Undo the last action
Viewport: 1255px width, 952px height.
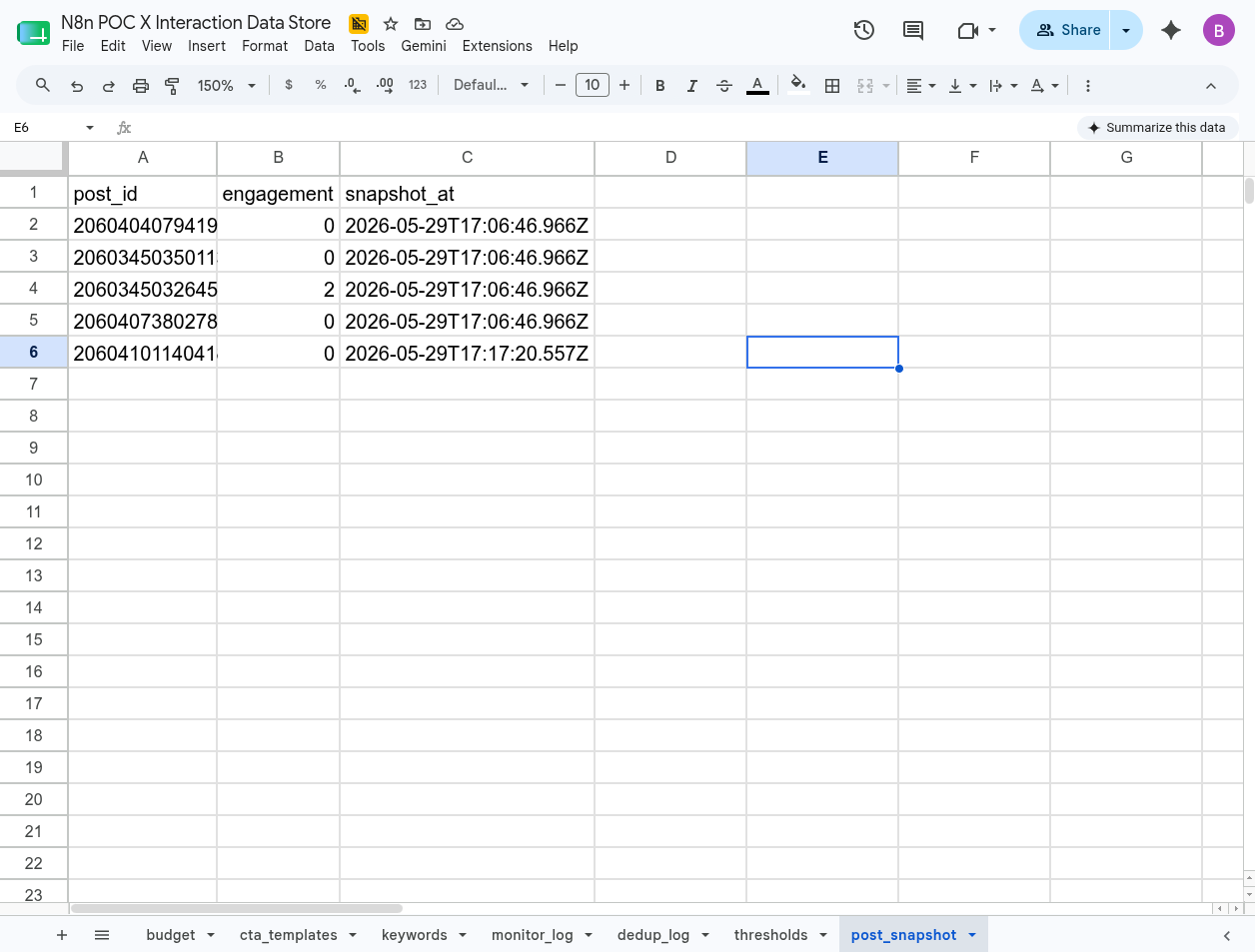click(x=77, y=86)
